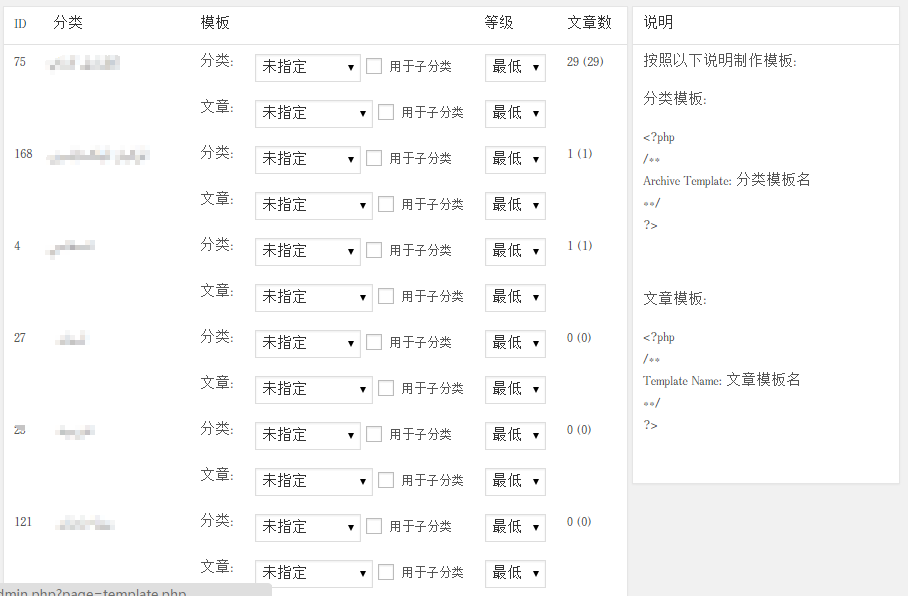Tick 用于子分类 on ID 121 分类 row
The height and width of the screenshot is (596, 908).
[x=374, y=526]
